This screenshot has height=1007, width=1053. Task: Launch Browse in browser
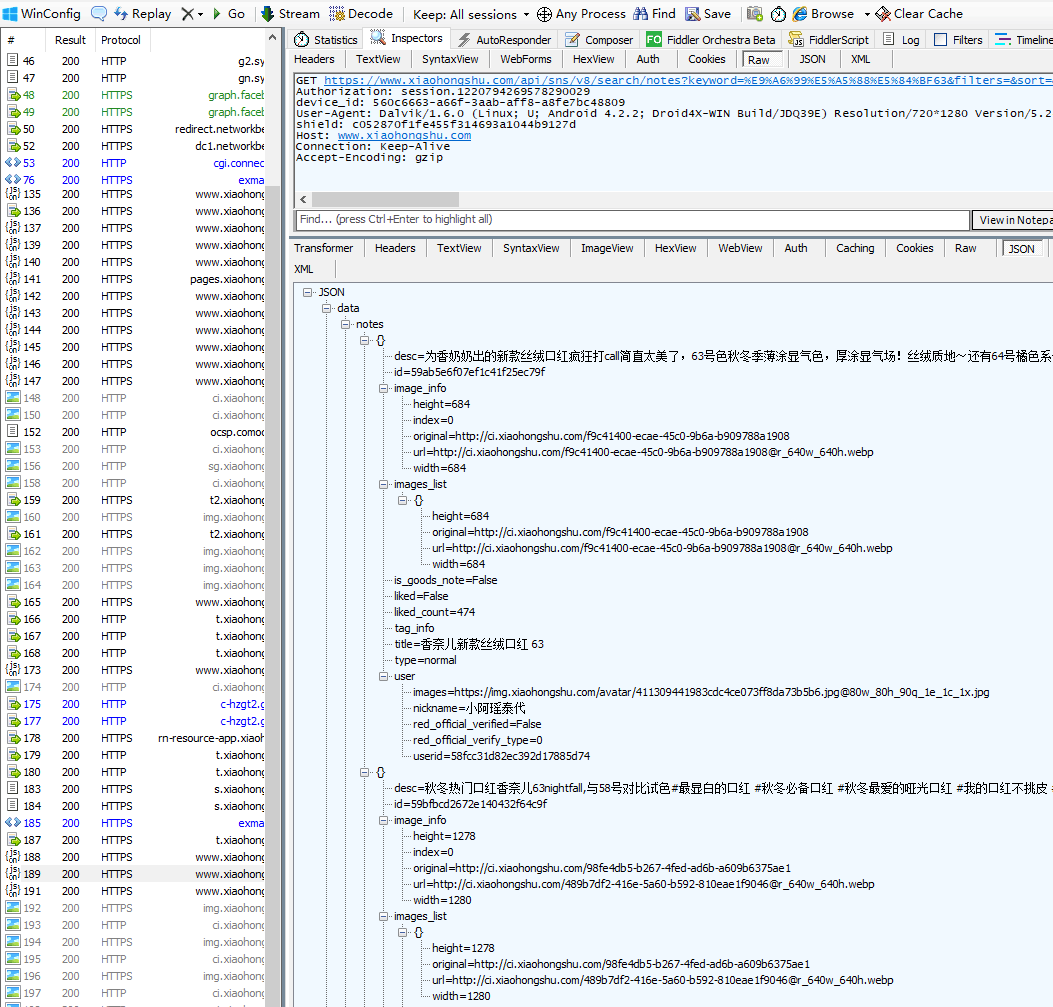tap(823, 13)
